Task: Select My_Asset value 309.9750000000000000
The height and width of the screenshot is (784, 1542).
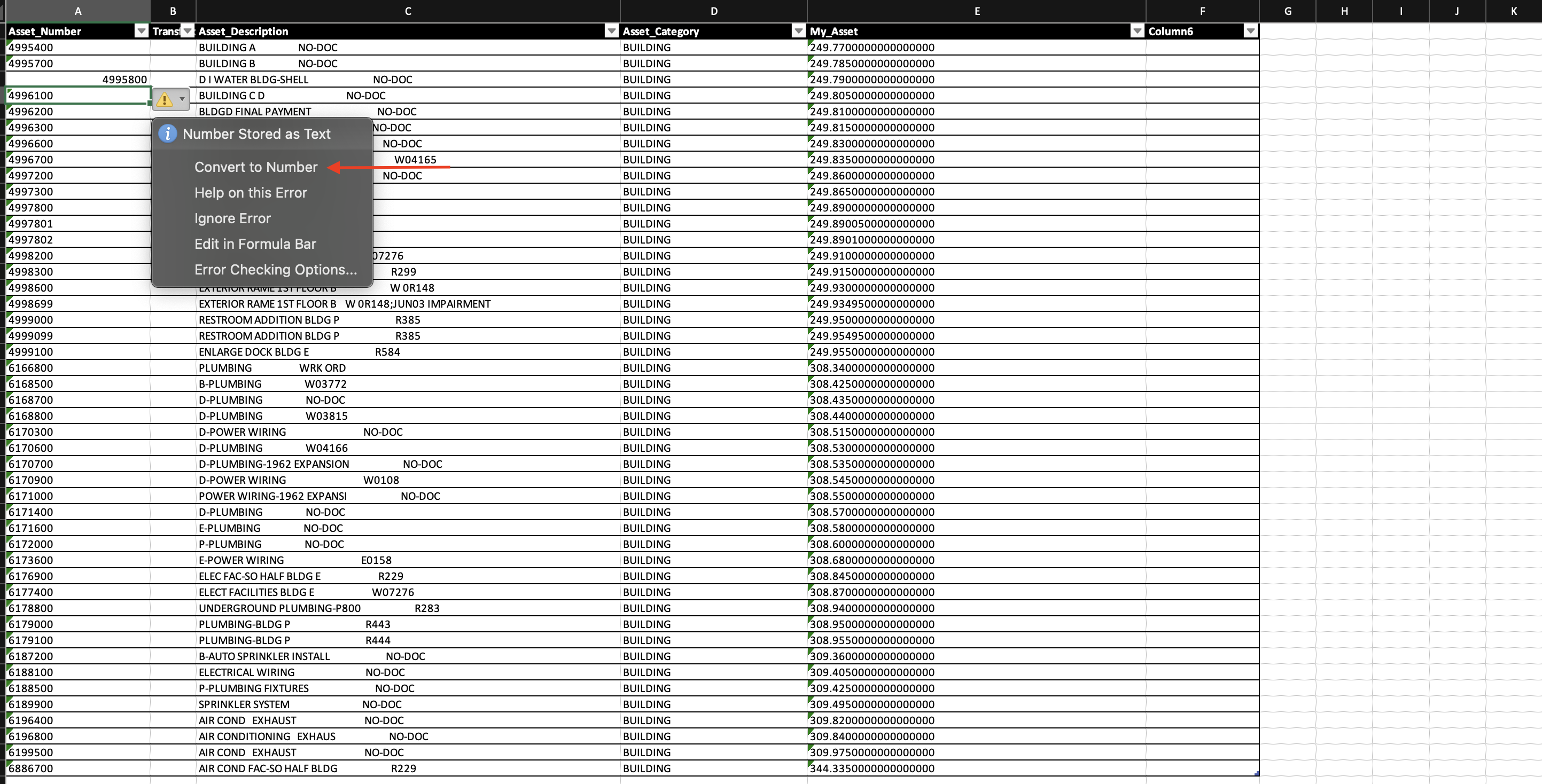Action: coord(976,752)
